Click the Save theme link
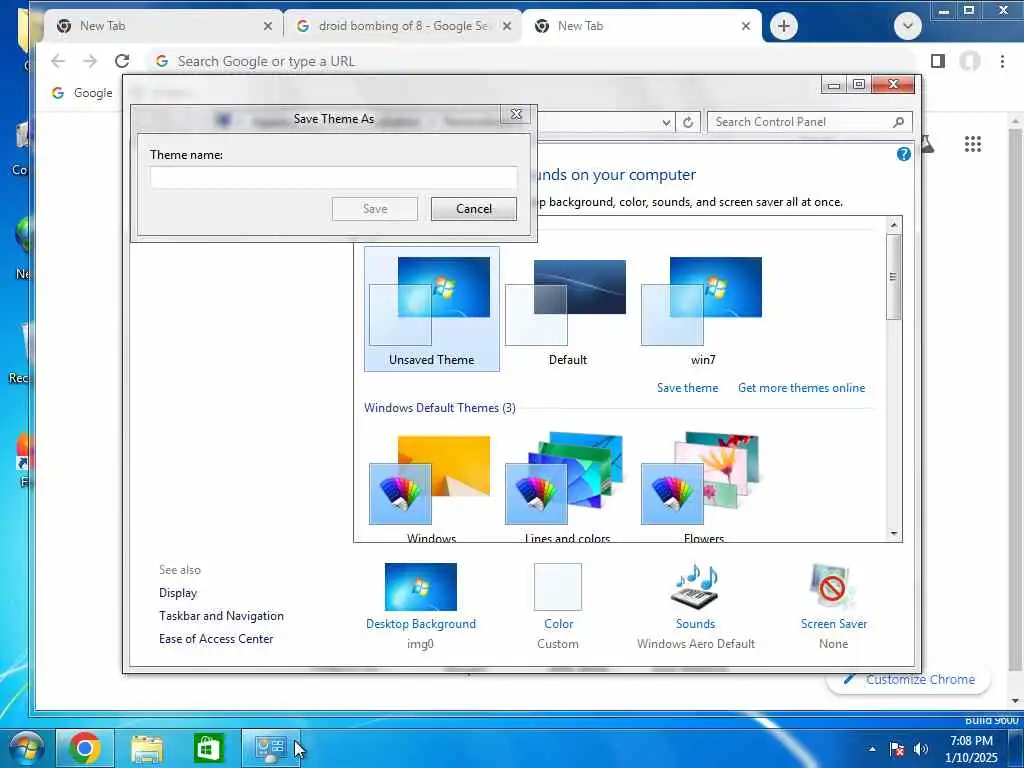Image resolution: width=1024 pixels, height=768 pixels. click(687, 388)
